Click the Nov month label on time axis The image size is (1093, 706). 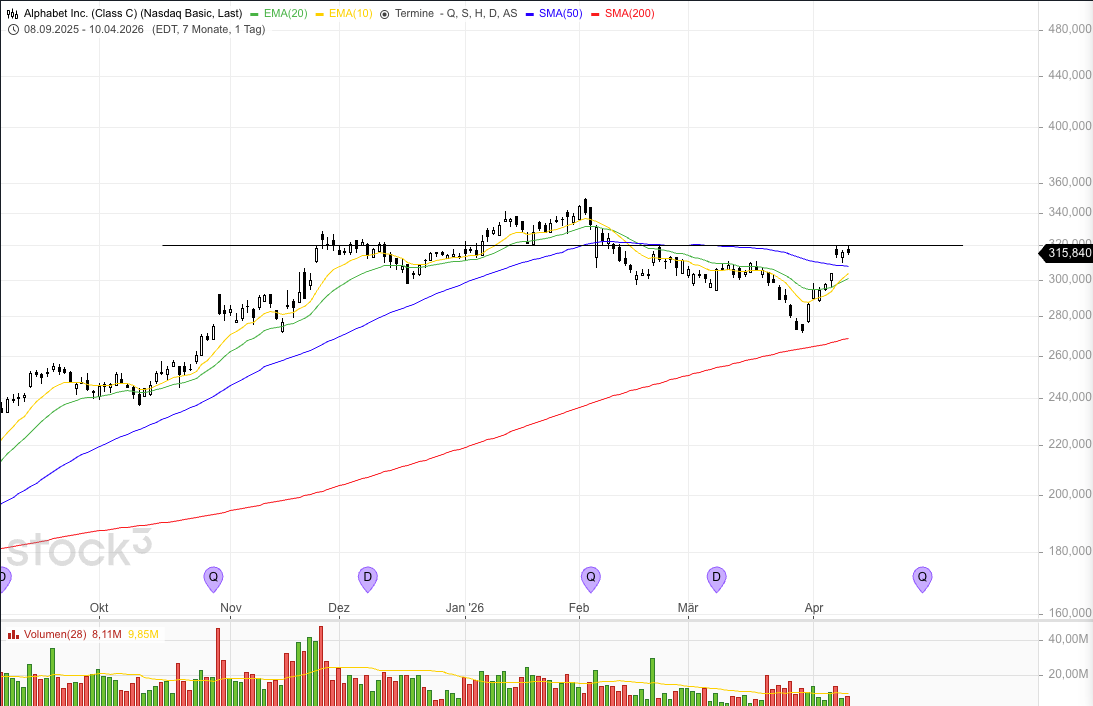pyautogui.click(x=231, y=608)
